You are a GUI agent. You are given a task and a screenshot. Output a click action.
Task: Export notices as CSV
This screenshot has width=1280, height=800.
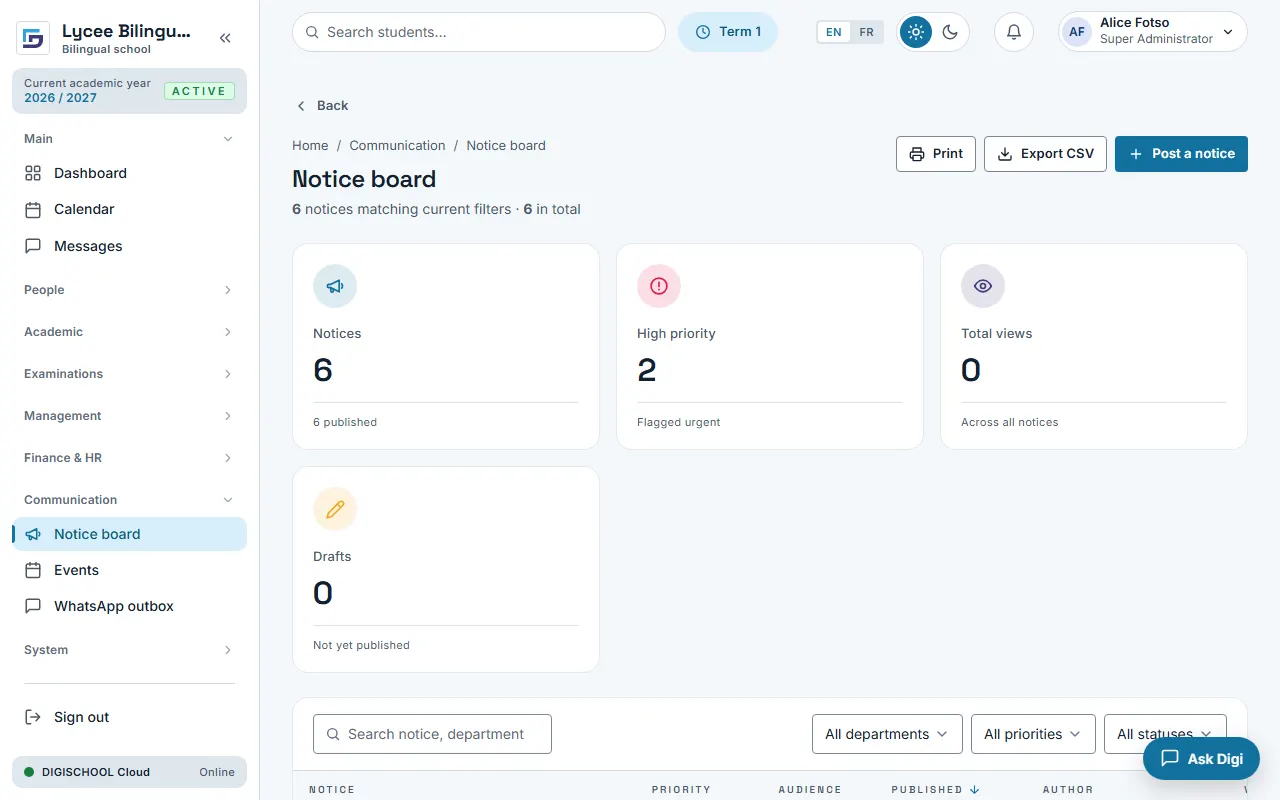tap(1046, 154)
